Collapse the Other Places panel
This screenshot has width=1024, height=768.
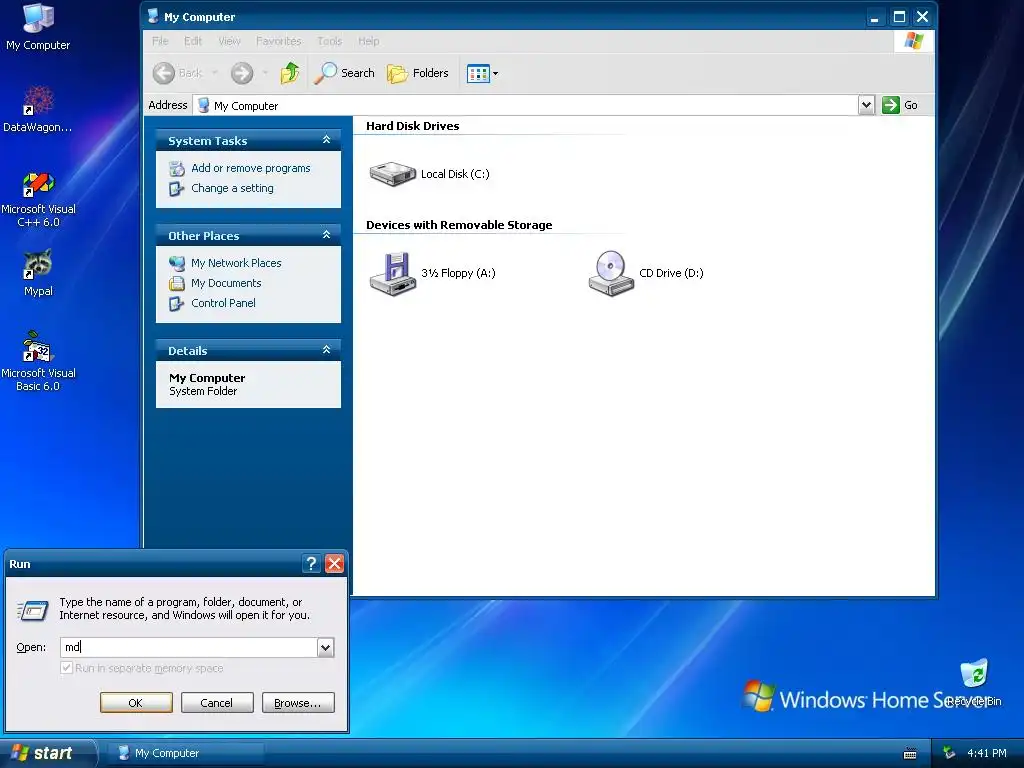(x=327, y=235)
